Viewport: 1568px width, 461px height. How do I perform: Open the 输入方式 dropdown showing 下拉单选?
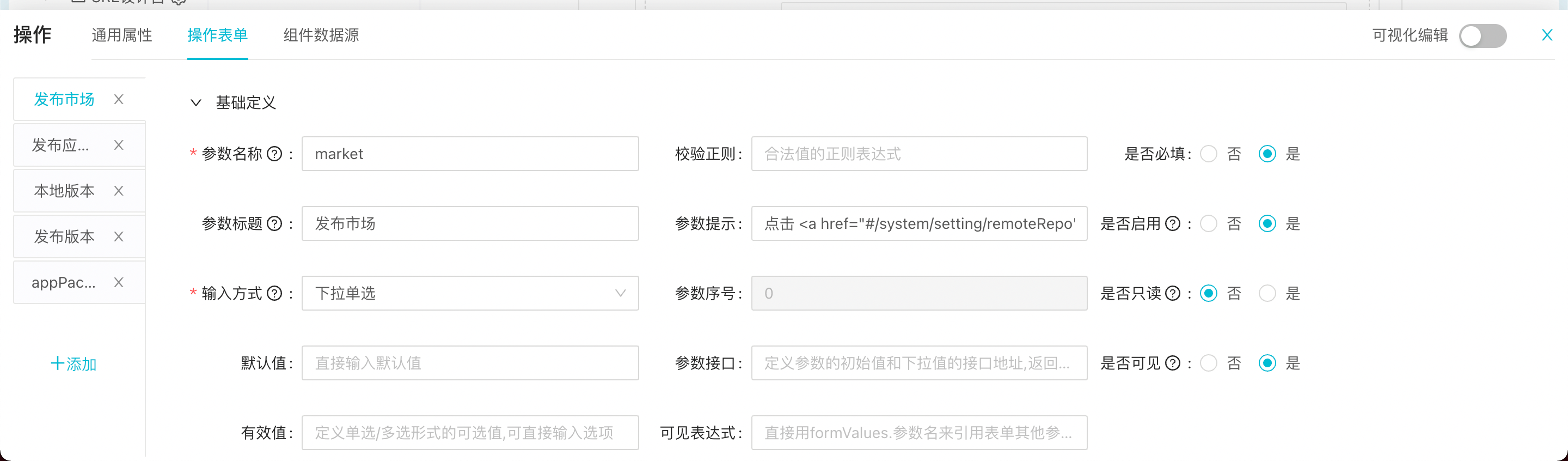(469, 294)
